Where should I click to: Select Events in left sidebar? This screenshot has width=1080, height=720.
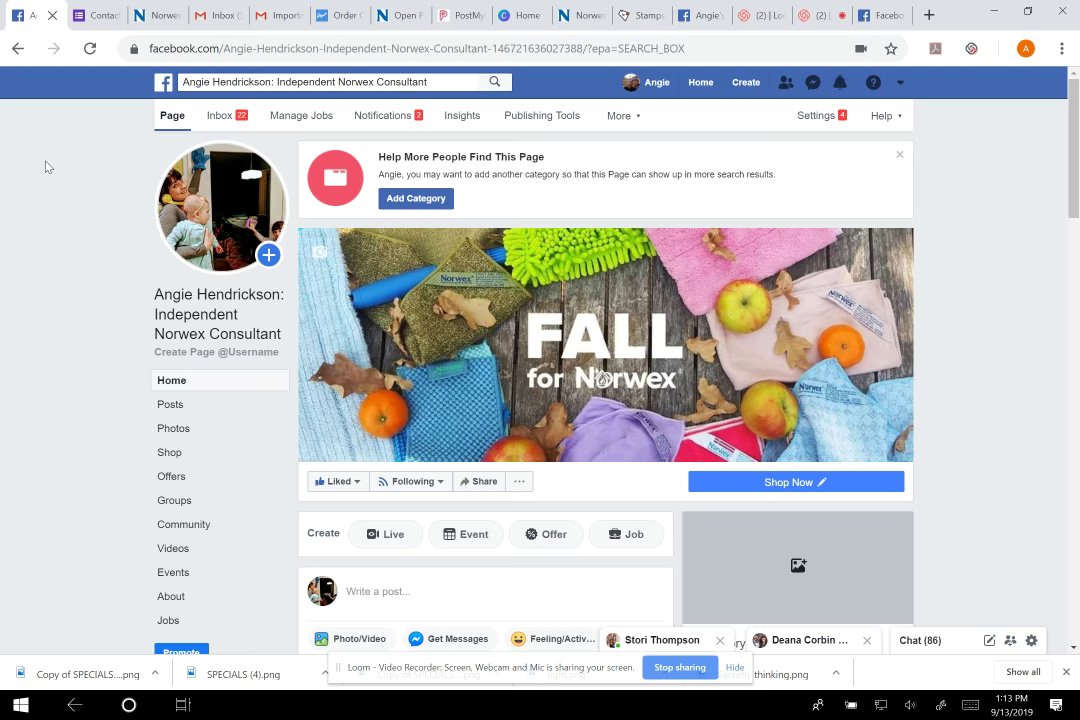[173, 573]
